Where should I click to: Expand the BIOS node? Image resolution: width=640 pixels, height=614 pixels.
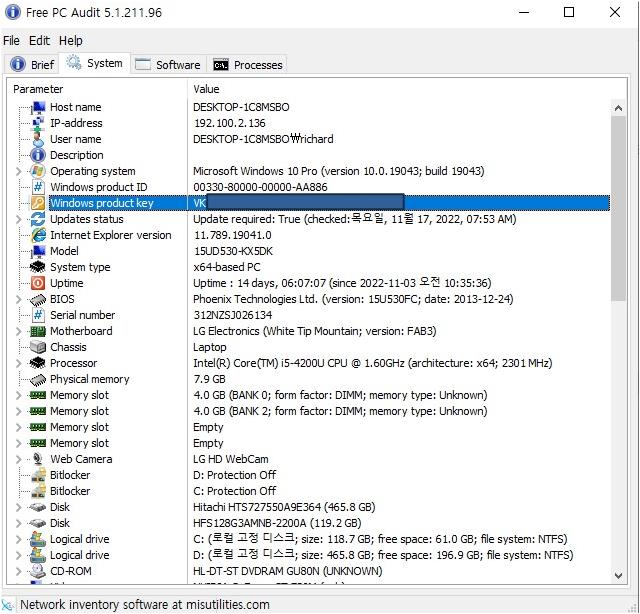[18, 299]
